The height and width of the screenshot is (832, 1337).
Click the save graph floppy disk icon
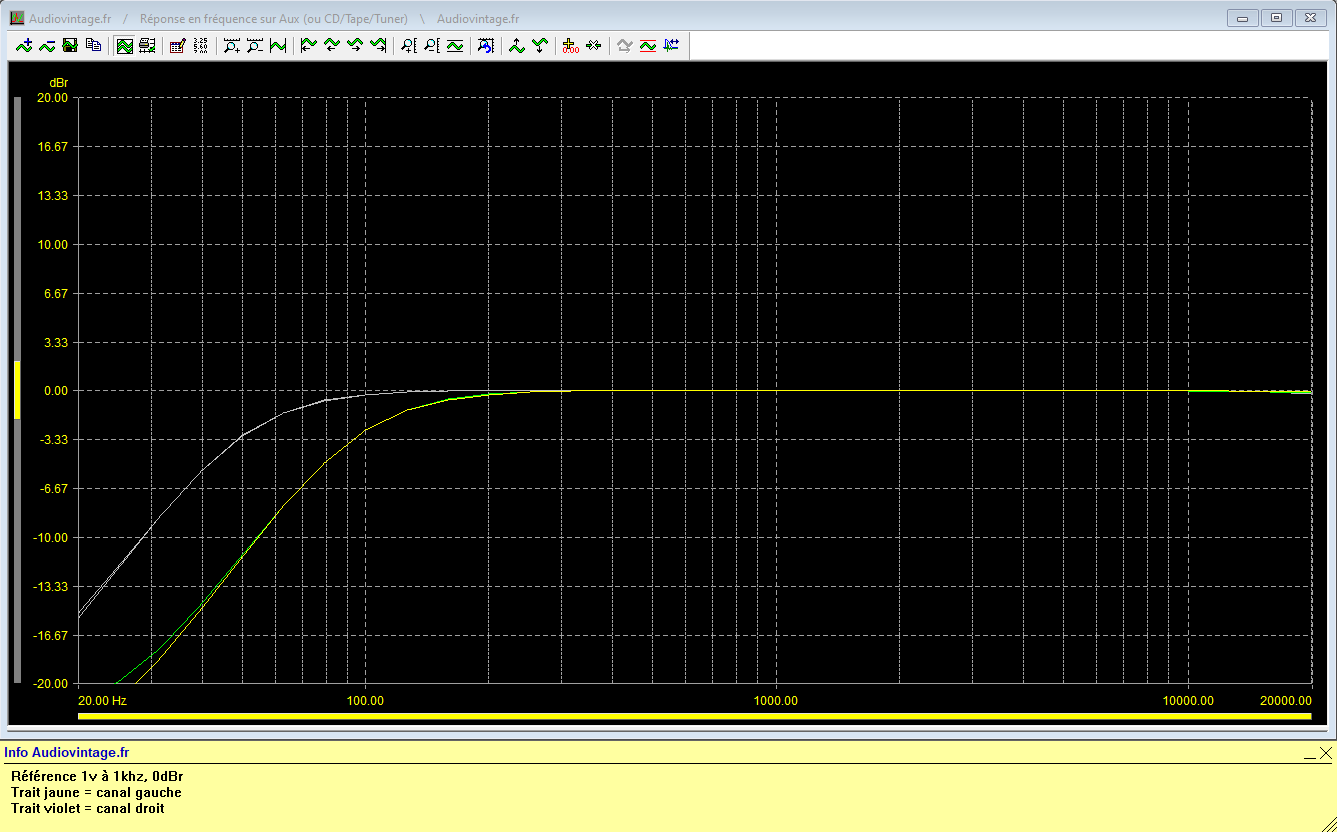pos(70,45)
